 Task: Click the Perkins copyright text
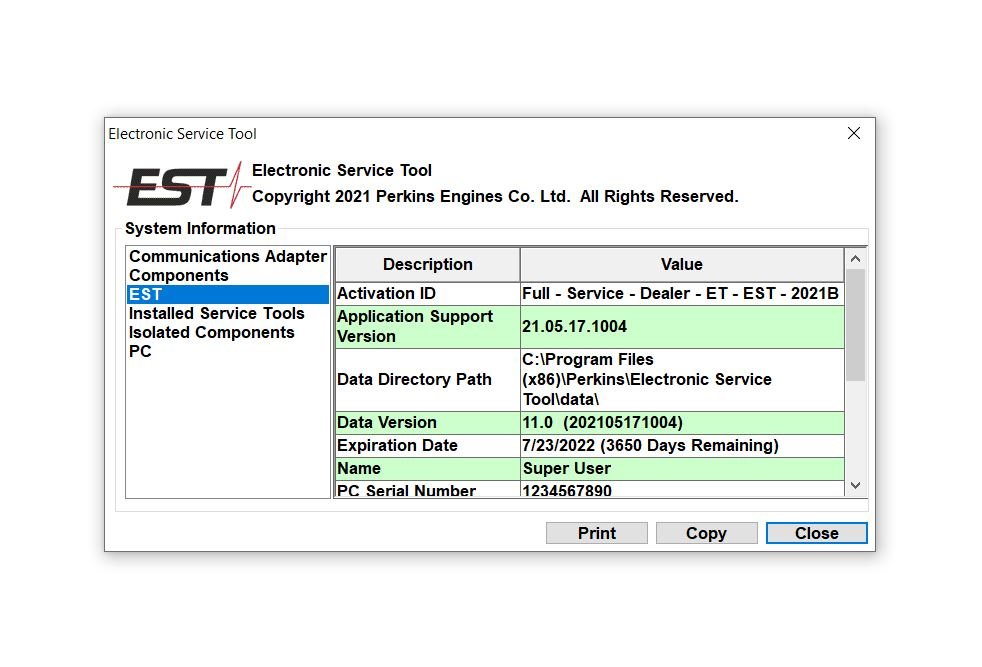(x=495, y=197)
